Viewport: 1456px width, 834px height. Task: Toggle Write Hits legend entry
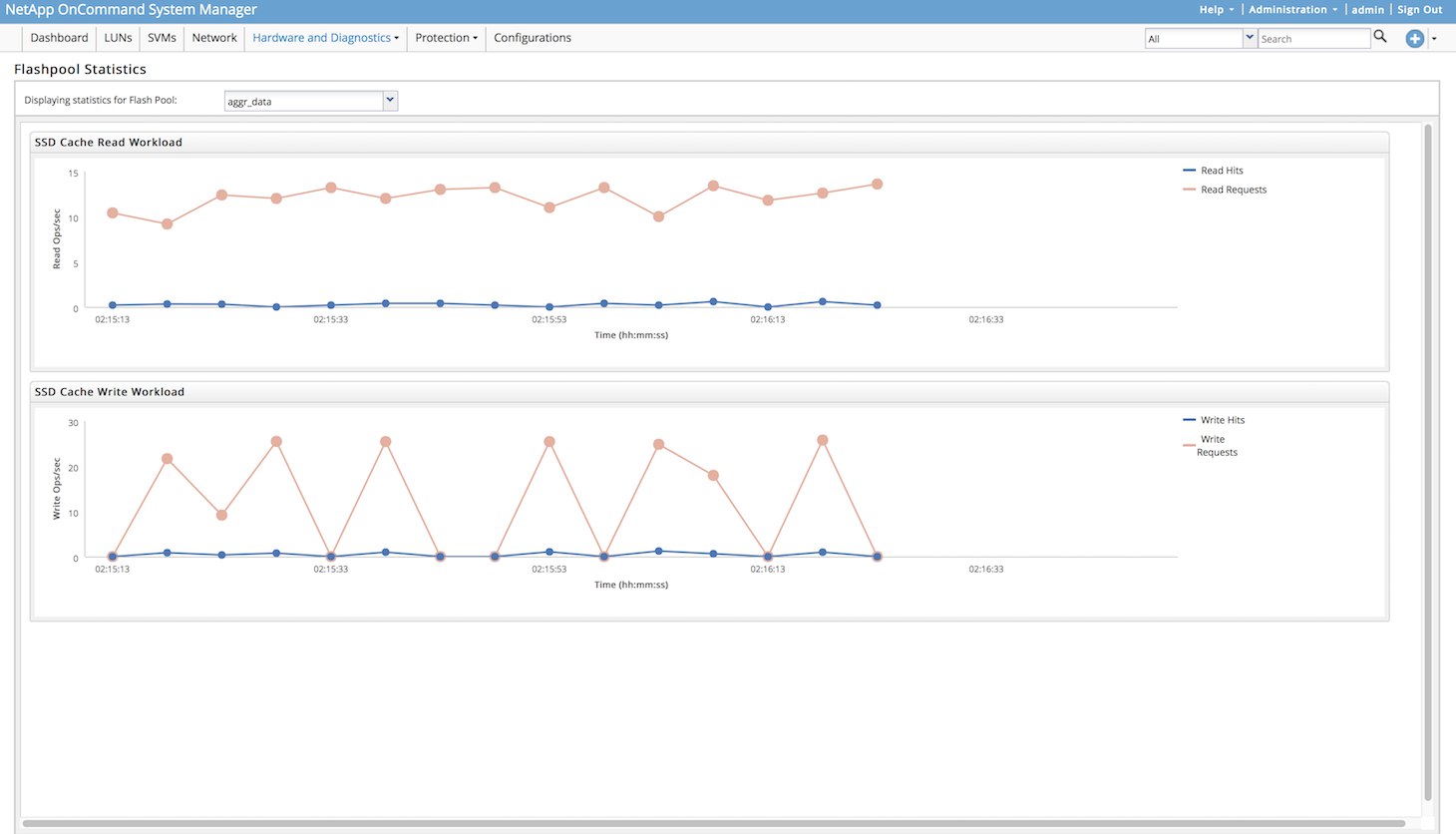(1214, 420)
